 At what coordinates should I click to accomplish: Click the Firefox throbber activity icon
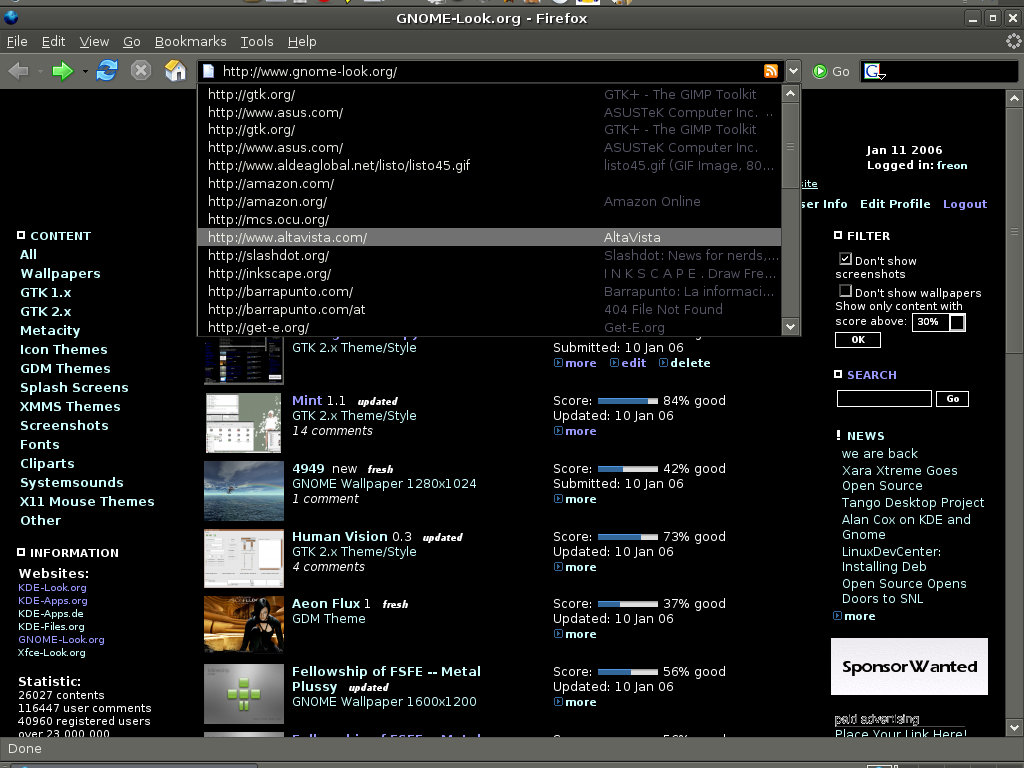pyautogui.click(x=1013, y=41)
